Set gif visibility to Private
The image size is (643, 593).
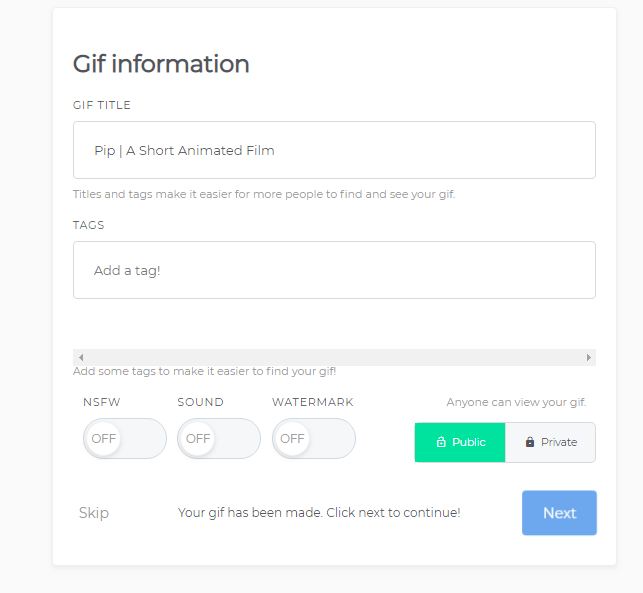551,442
